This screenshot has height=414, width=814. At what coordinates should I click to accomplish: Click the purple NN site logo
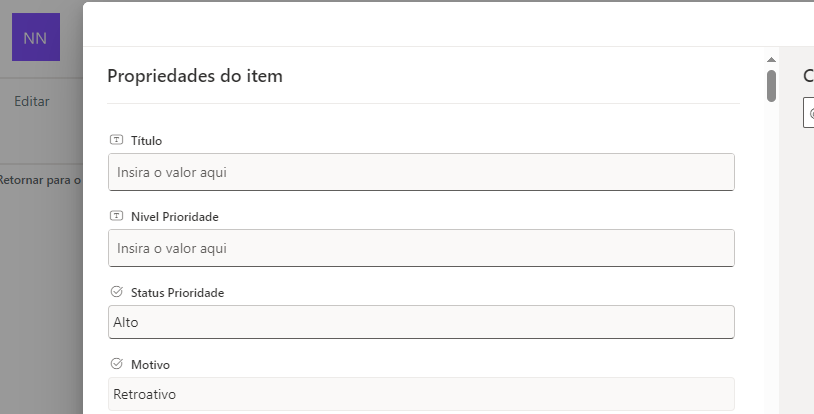(x=35, y=37)
